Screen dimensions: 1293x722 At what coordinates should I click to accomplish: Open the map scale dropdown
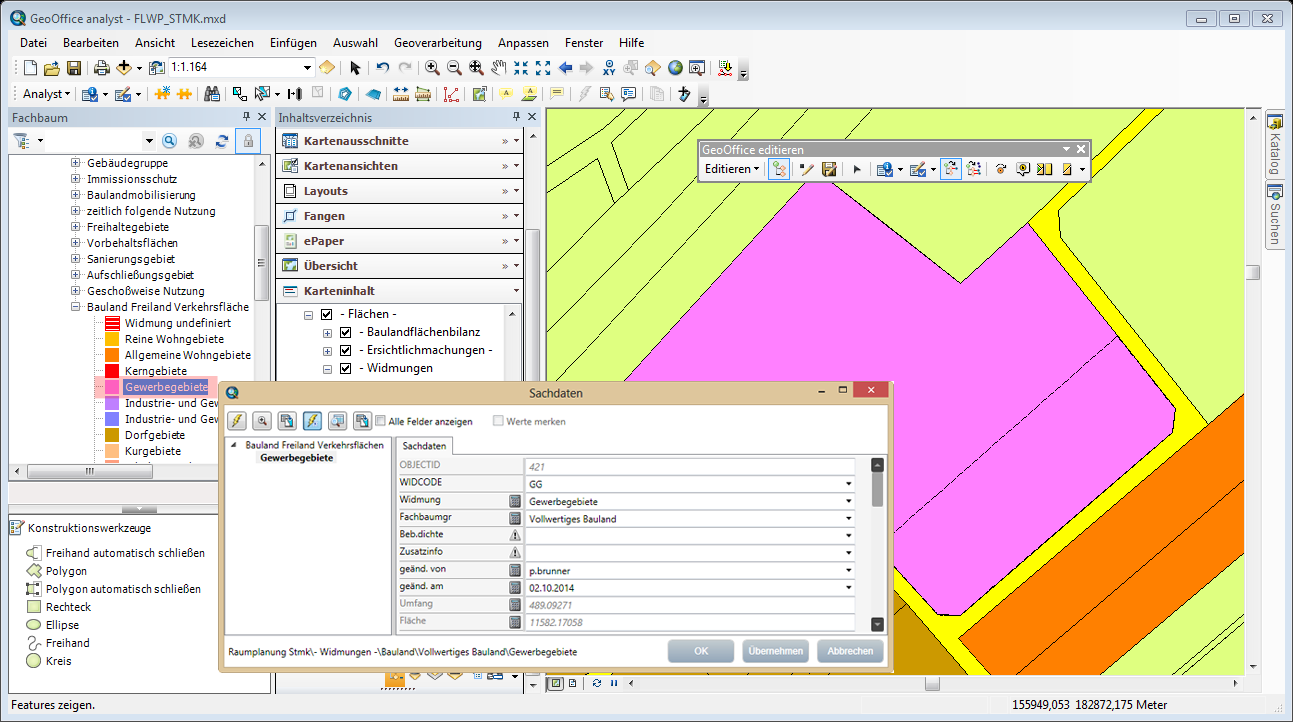(308, 68)
